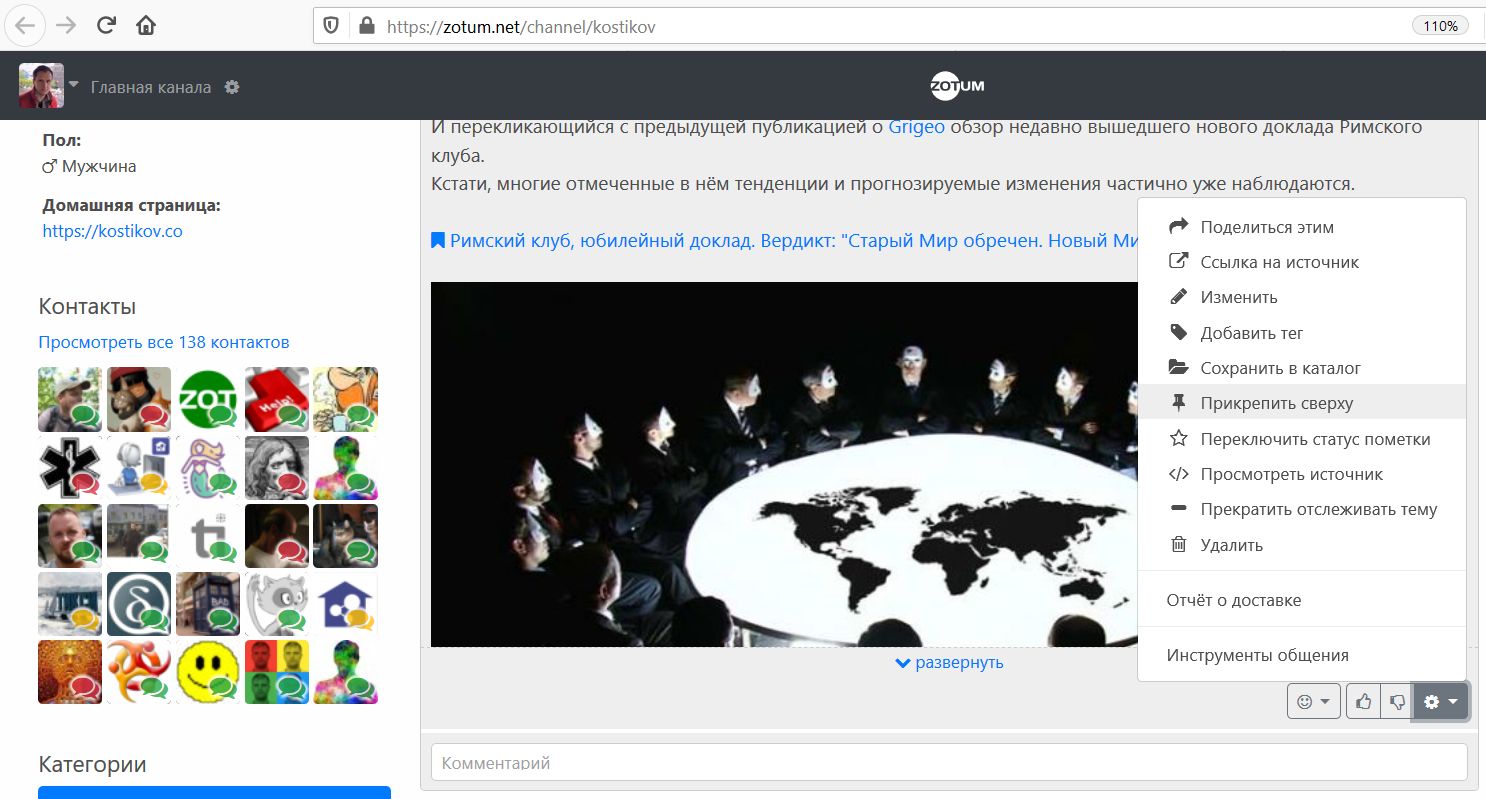Image resolution: width=1486 pixels, height=799 pixels.
Task: Select Прикрепить сверху menu item
Action: pyautogui.click(x=1276, y=403)
